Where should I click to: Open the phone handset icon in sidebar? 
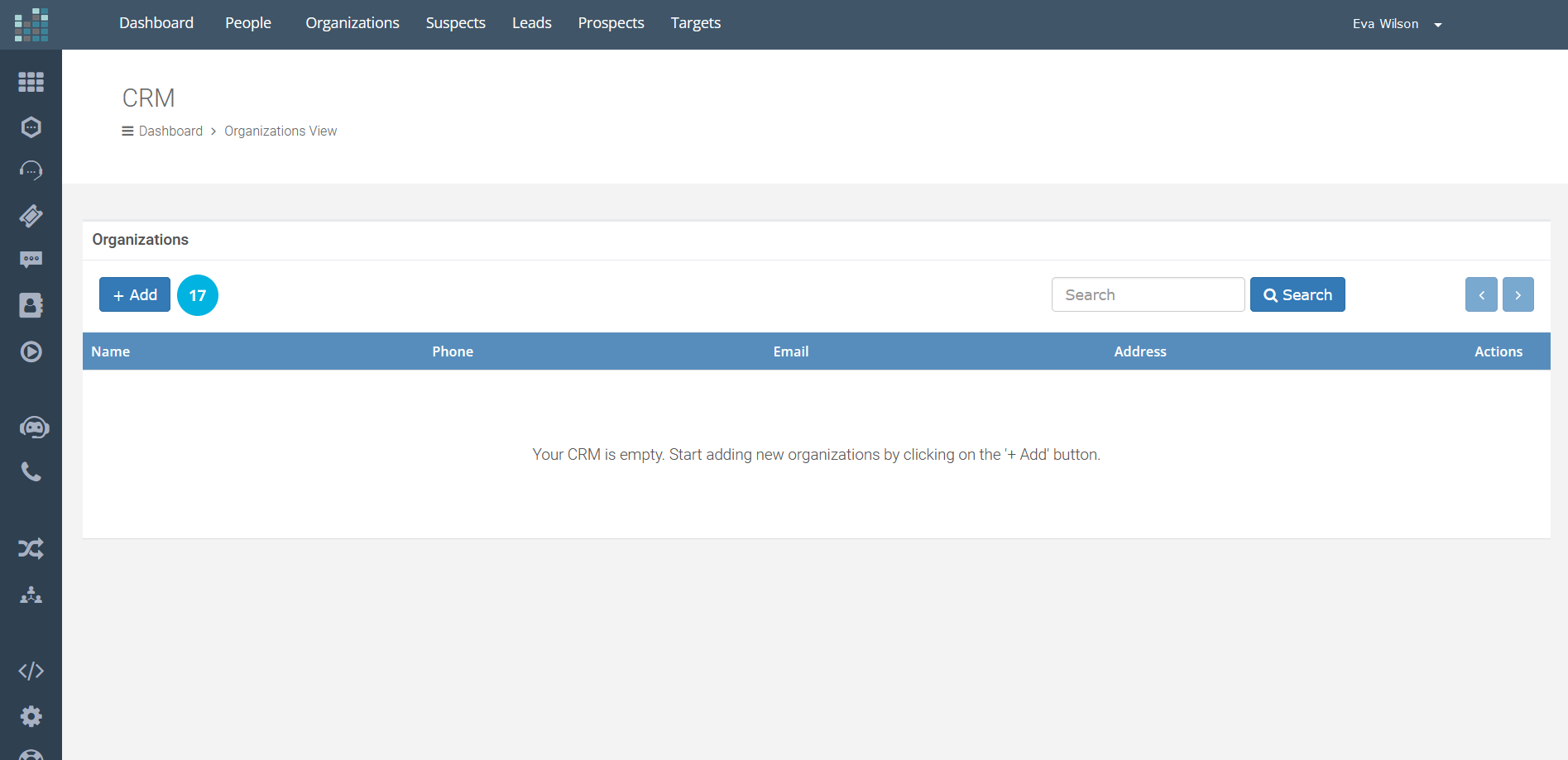pos(31,472)
